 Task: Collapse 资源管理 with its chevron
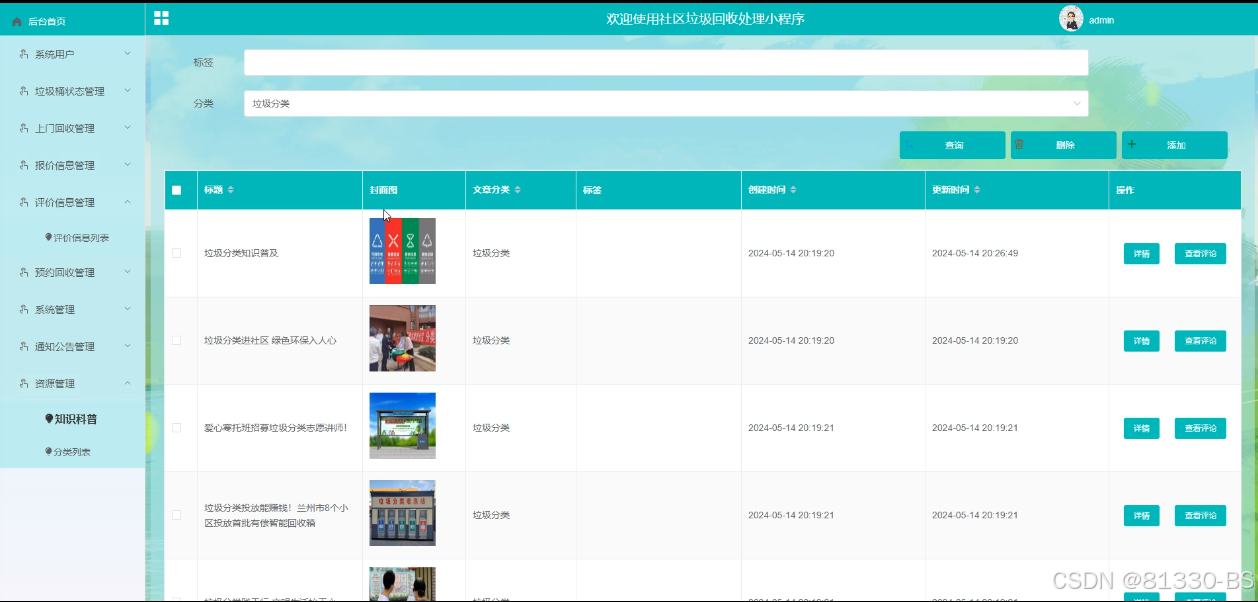point(127,383)
